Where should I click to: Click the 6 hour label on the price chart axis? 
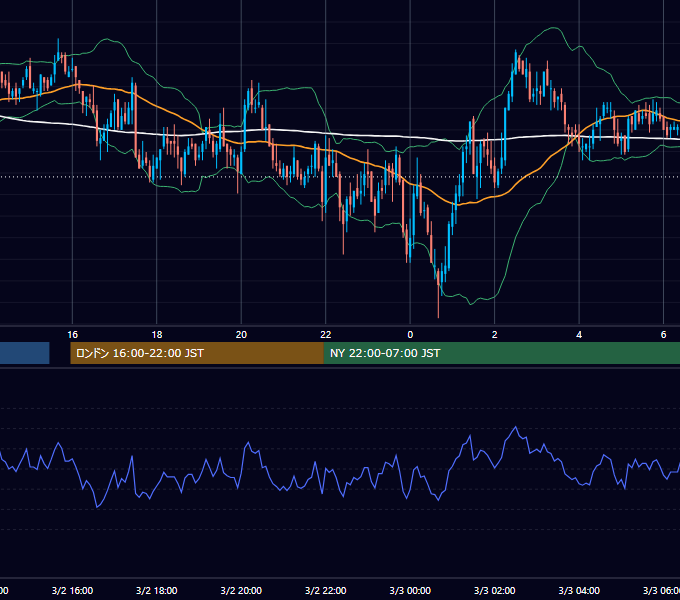coord(663,335)
